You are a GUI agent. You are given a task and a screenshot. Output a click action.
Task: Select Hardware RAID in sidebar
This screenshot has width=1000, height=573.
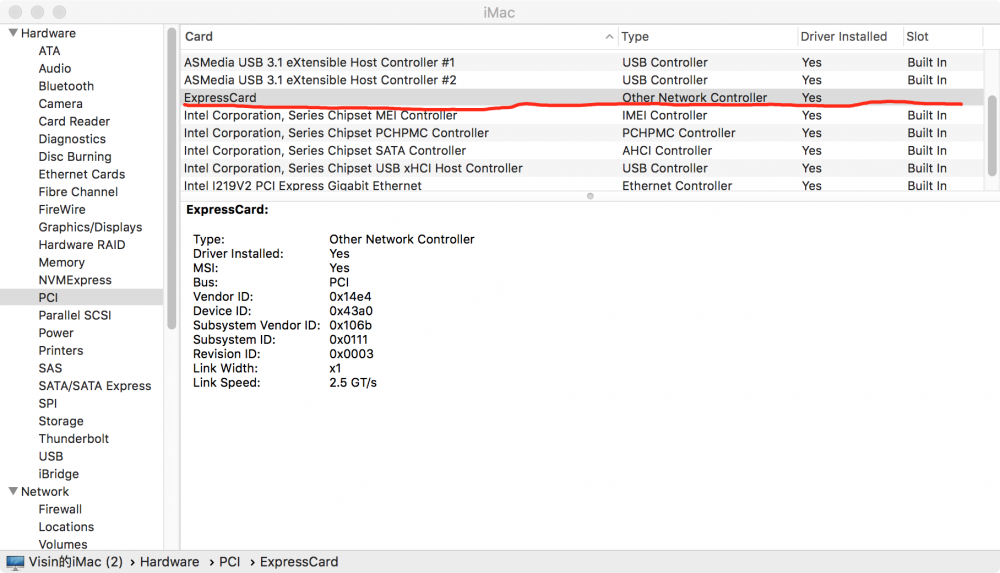82,245
